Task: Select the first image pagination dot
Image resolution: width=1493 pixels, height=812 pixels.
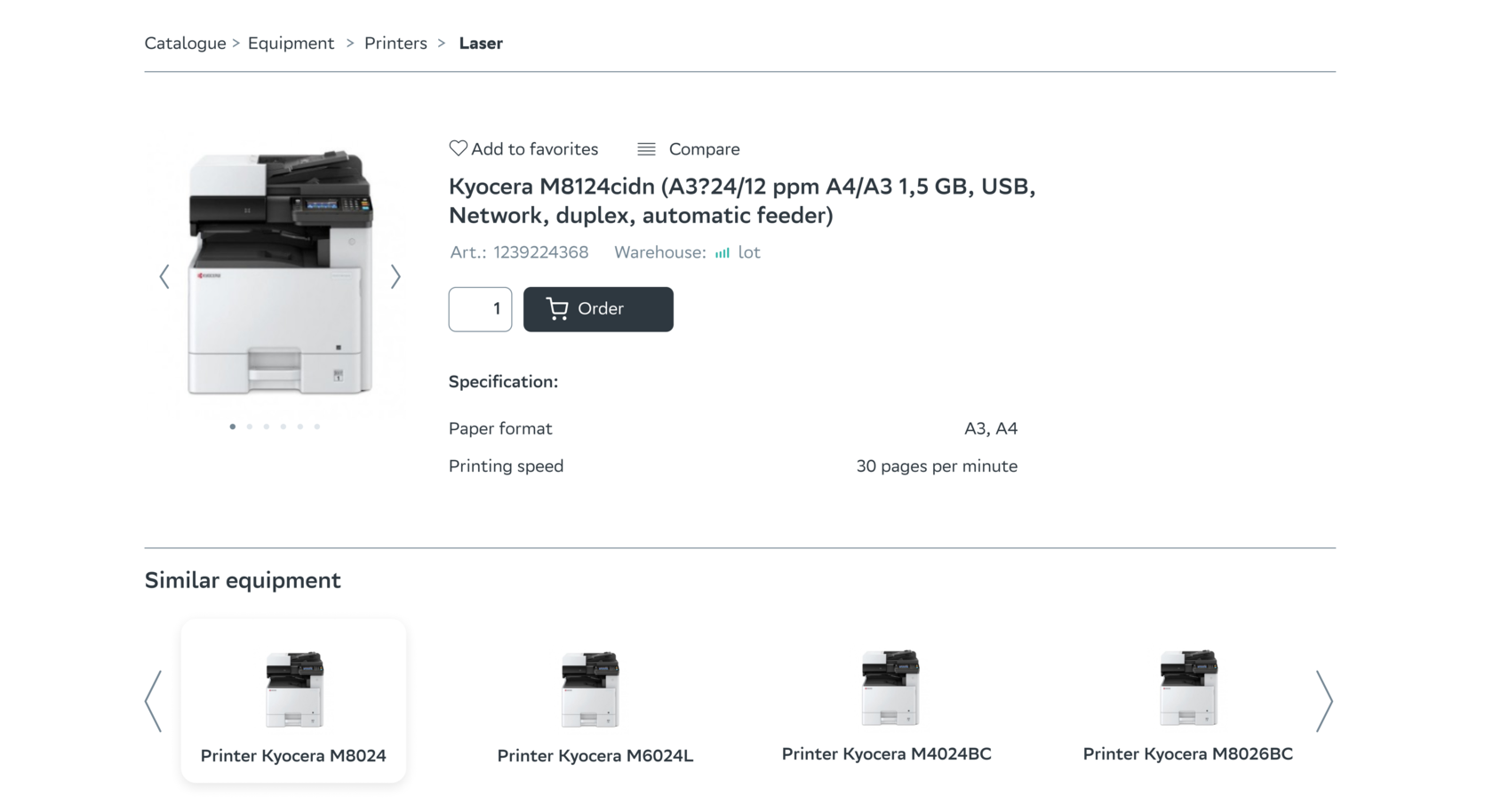Action: (233, 427)
